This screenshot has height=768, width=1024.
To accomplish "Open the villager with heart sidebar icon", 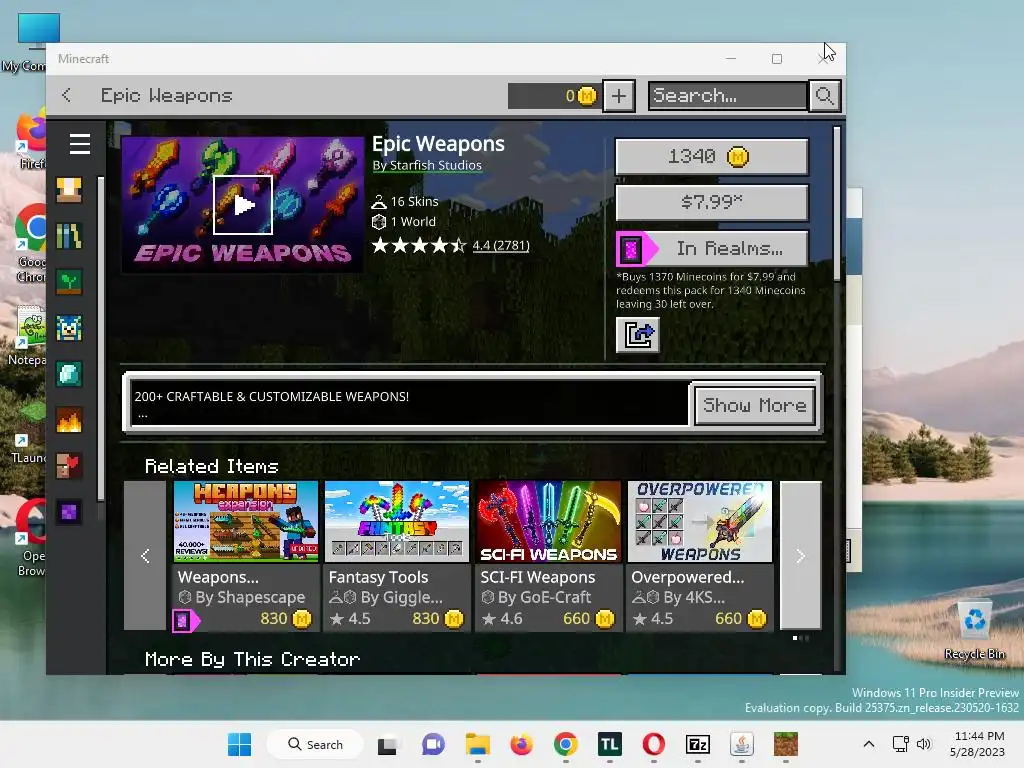I will [x=69, y=466].
